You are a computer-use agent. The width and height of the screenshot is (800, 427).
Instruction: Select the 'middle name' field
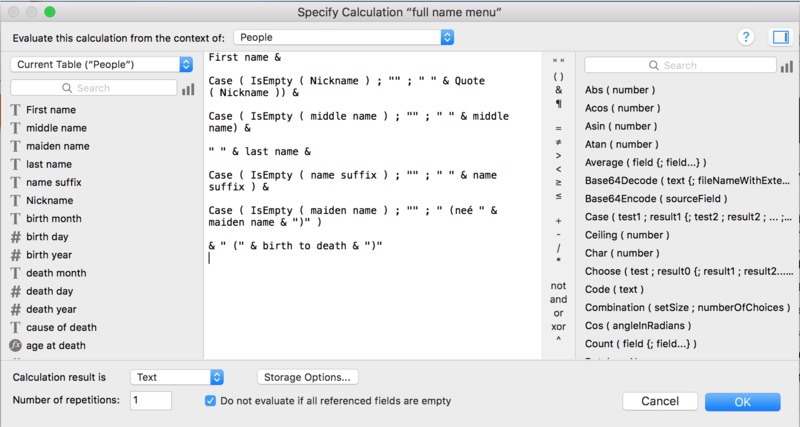[x=56, y=128]
